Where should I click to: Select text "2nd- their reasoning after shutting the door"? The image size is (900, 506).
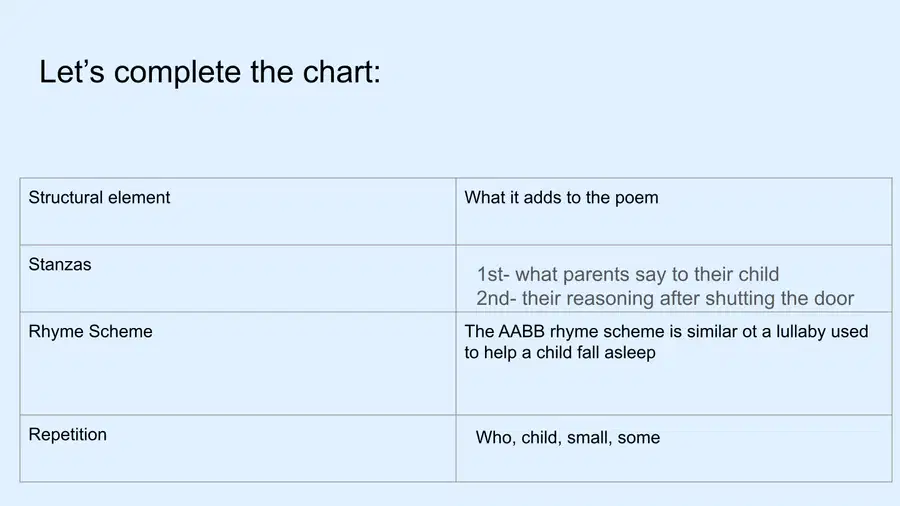click(665, 298)
